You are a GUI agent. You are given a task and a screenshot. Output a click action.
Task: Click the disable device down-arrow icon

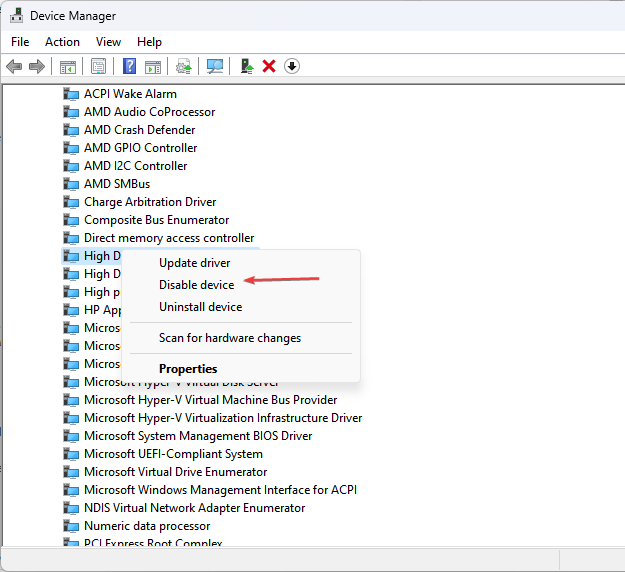point(292,66)
